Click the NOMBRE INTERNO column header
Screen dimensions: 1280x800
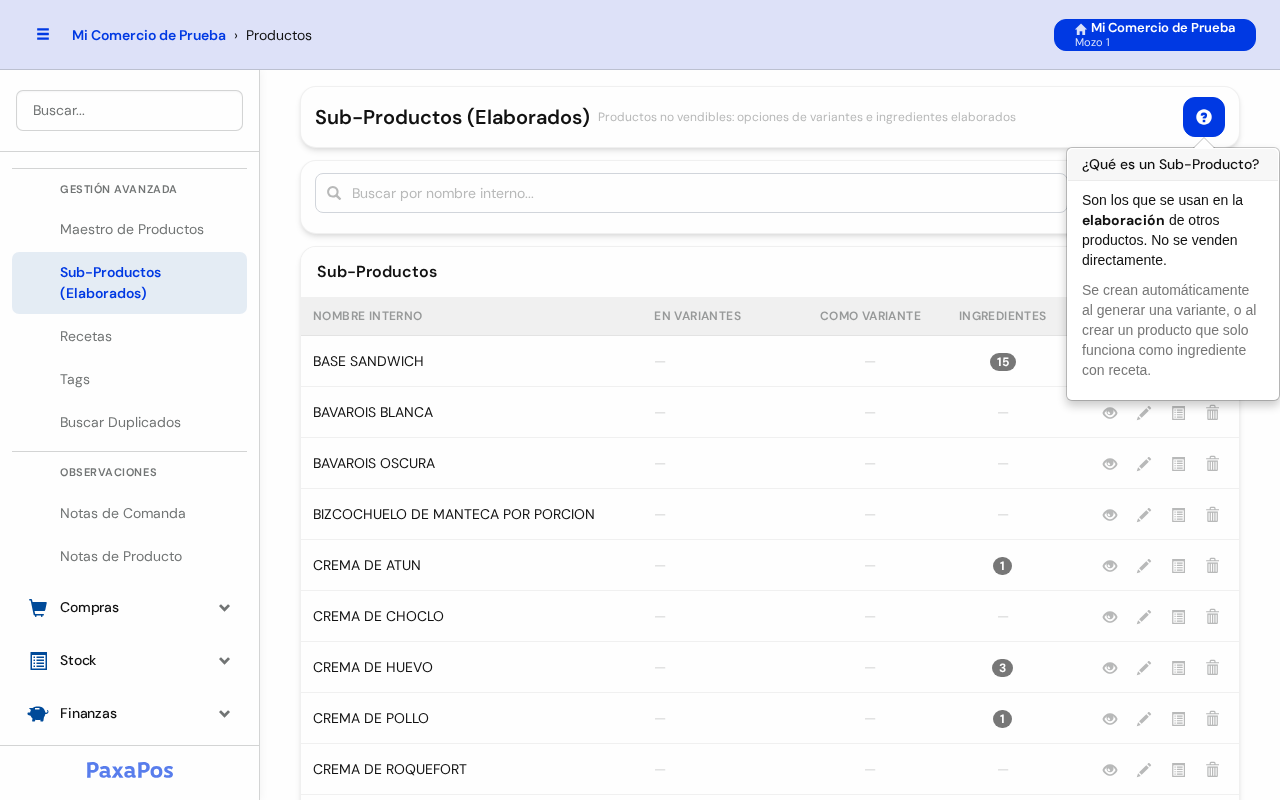(368, 316)
